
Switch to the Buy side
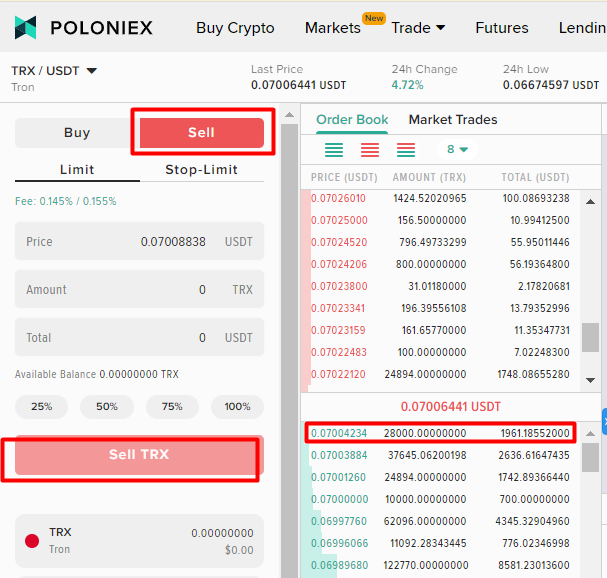77,133
